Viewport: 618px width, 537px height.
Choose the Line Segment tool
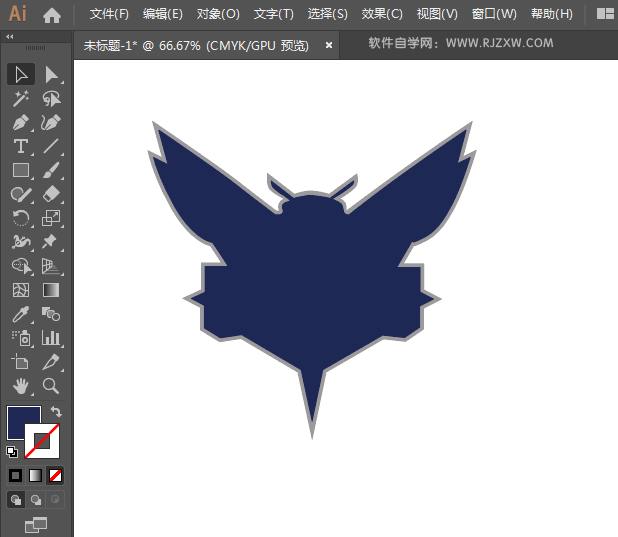coord(51,146)
